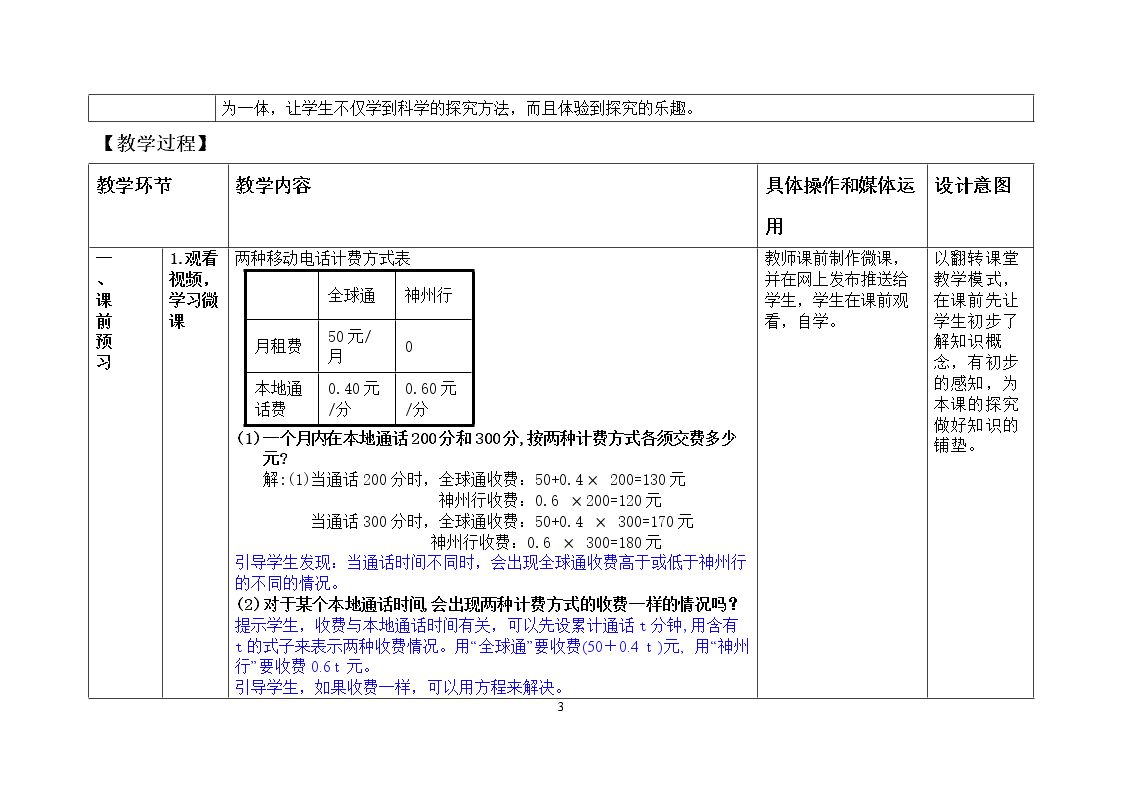Click the 设计意图 column header
This screenshot has width=1123, height=794.
972,186
